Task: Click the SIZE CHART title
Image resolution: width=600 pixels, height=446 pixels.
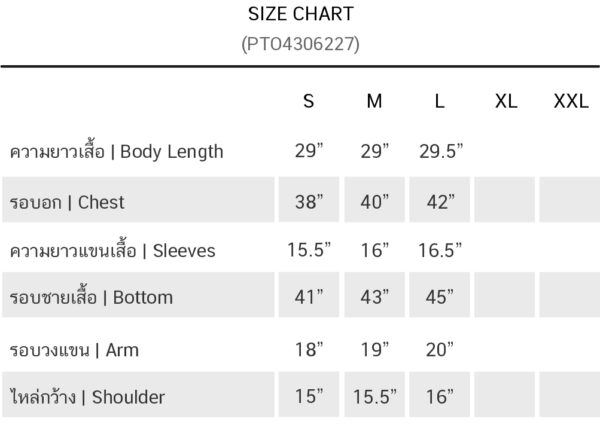Action: tap(301, 14)
